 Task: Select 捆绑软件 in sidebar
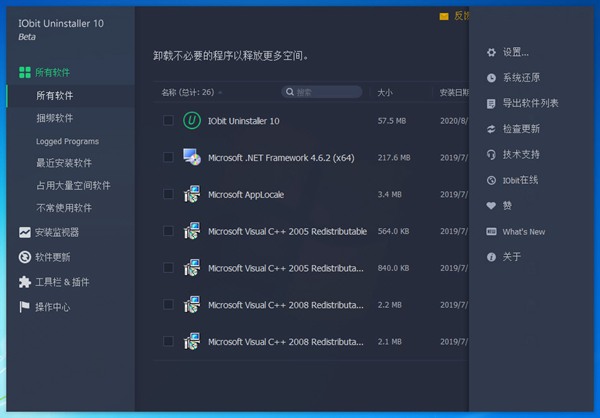tap(55, 118)
